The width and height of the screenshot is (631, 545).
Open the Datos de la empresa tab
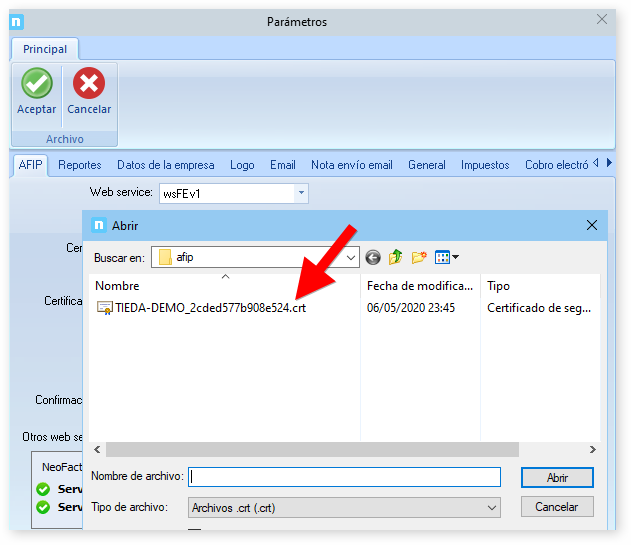(x=166, y=165)
